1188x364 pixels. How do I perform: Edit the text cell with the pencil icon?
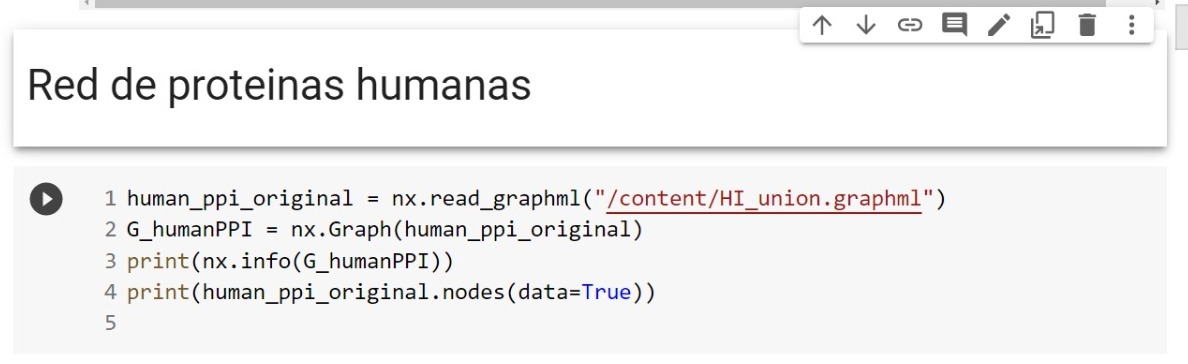coord(999,25)
